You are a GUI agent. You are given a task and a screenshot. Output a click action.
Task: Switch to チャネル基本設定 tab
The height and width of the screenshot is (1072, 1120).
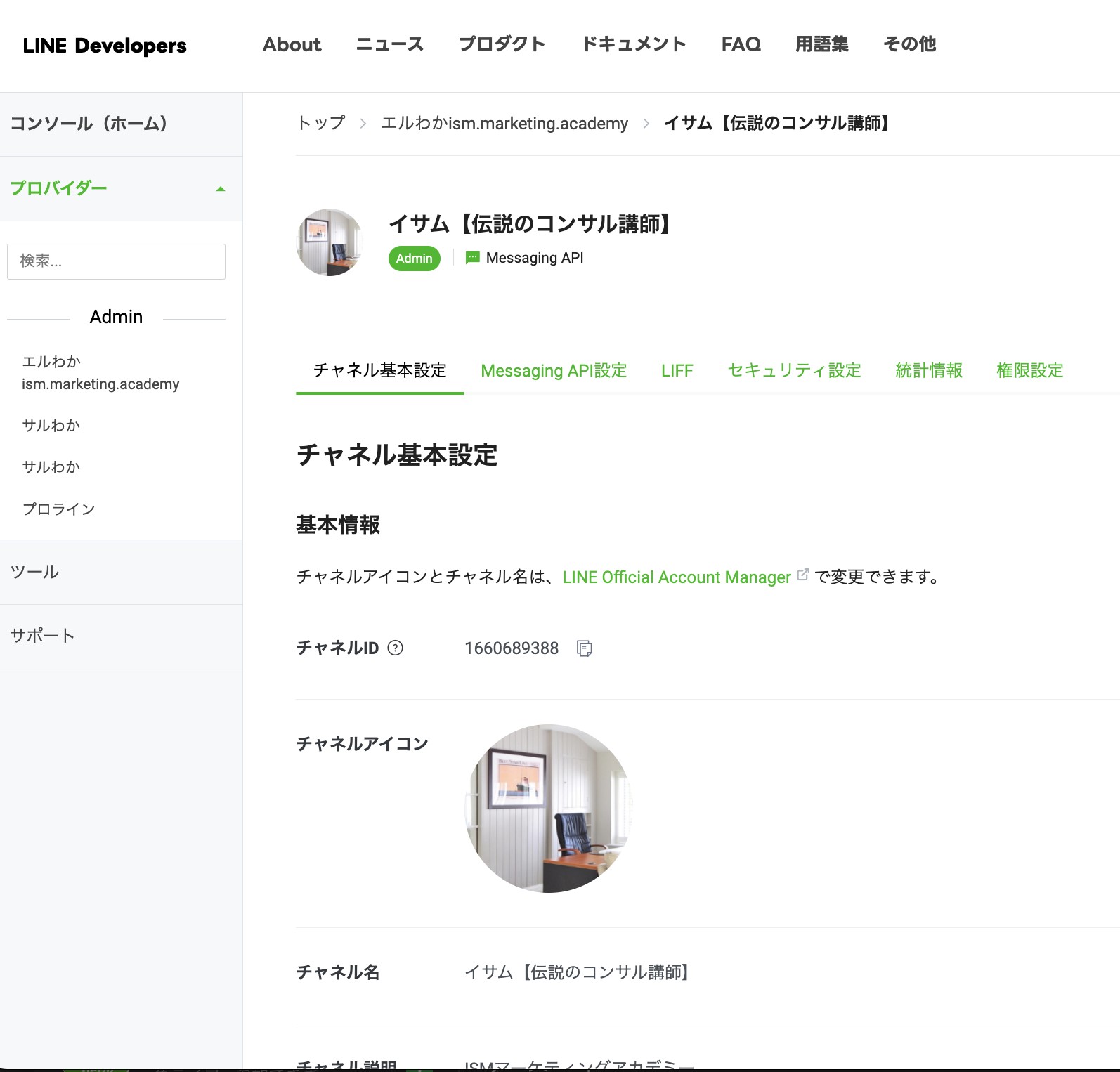pos(380,370)
